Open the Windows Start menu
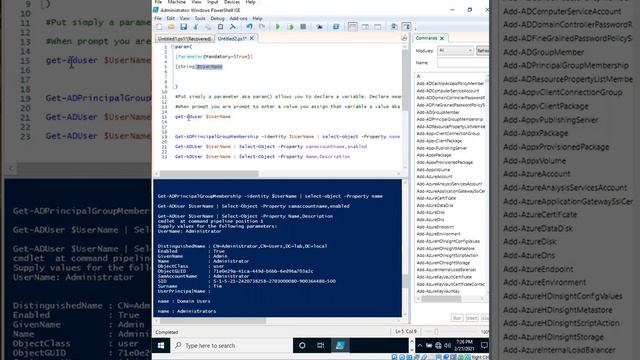This screenshot has height=360, width=640. (x=161, y=346)
